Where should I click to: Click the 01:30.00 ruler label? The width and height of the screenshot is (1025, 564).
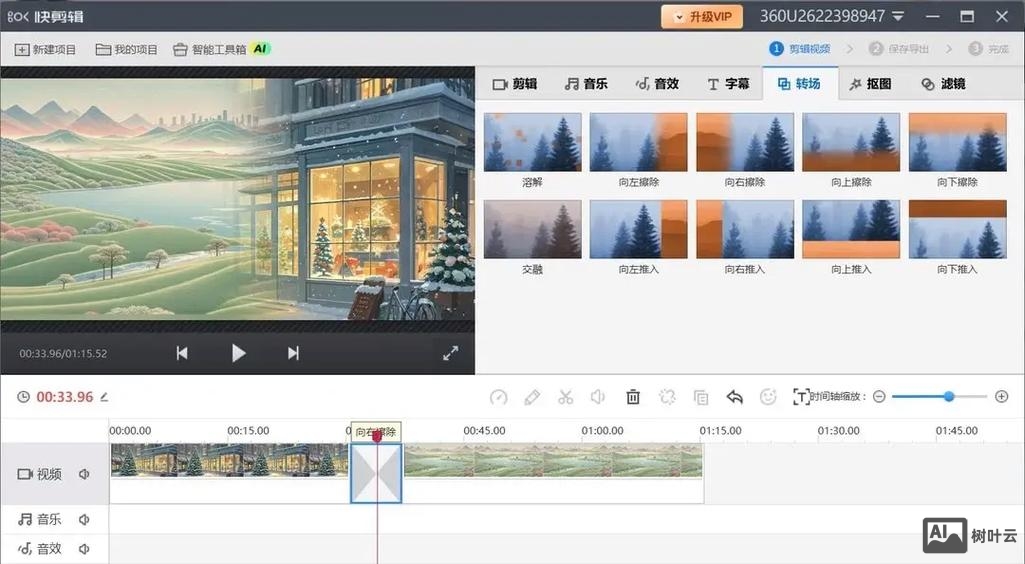[x=838, y=431]
